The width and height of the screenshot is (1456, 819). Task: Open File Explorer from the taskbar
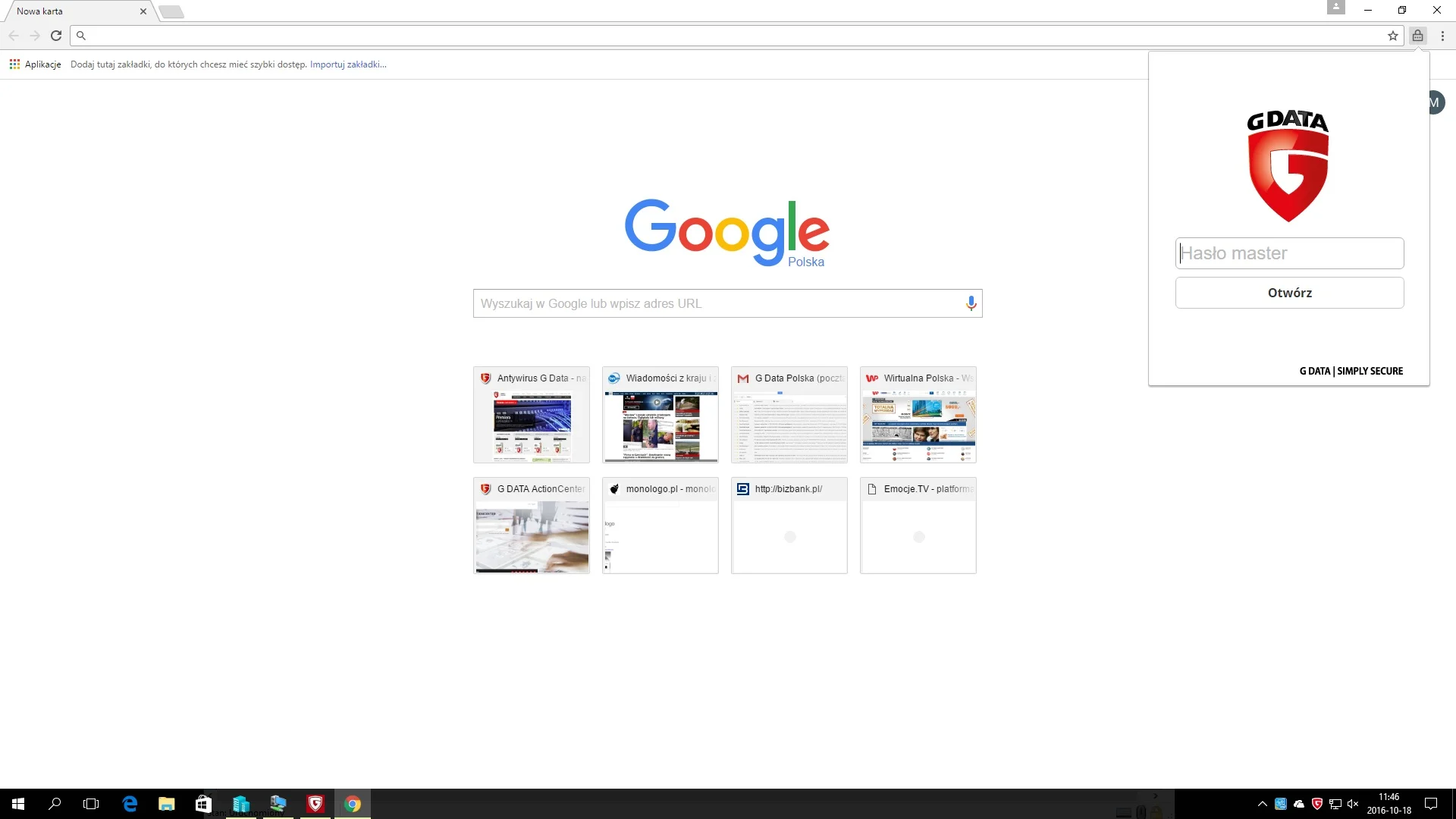tap(166, 804)
